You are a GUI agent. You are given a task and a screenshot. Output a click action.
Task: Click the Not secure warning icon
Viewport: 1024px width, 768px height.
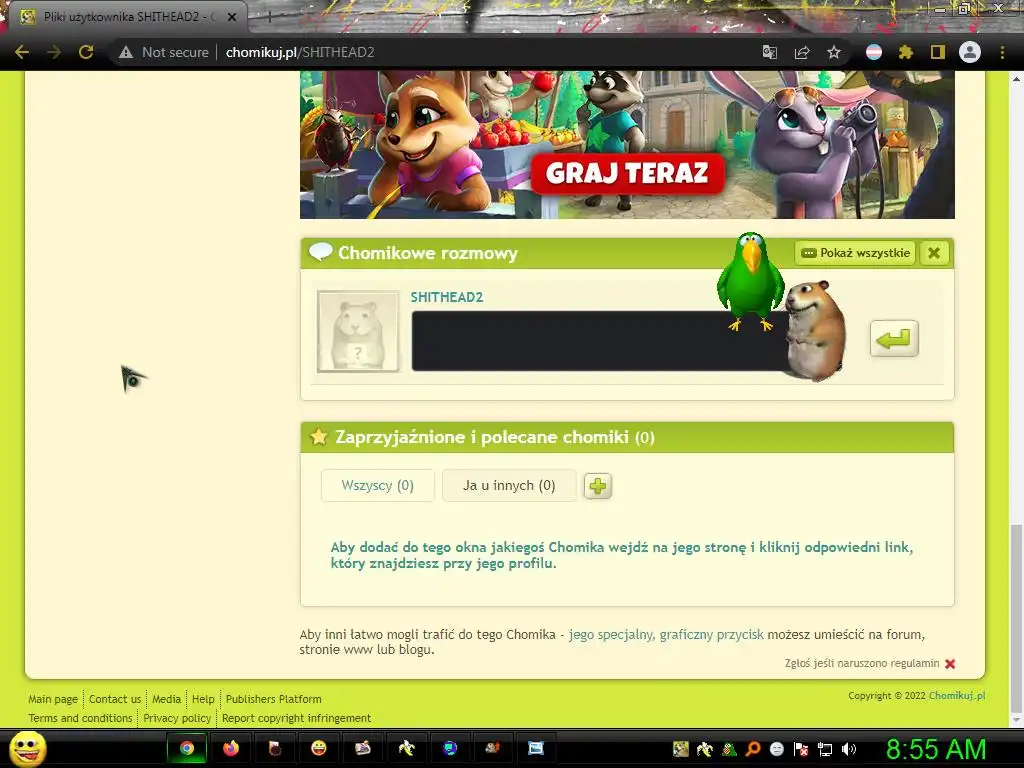pos(126,52)
